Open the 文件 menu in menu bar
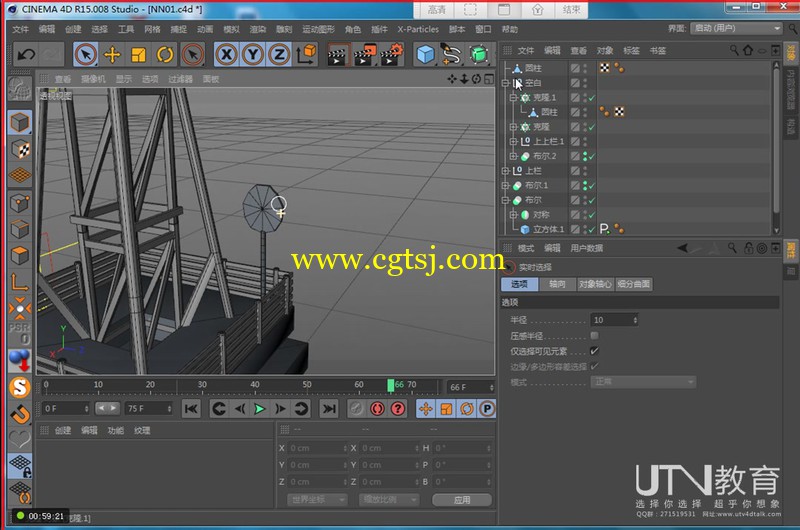This screenshot has width=800, height=530. point(20,30)
